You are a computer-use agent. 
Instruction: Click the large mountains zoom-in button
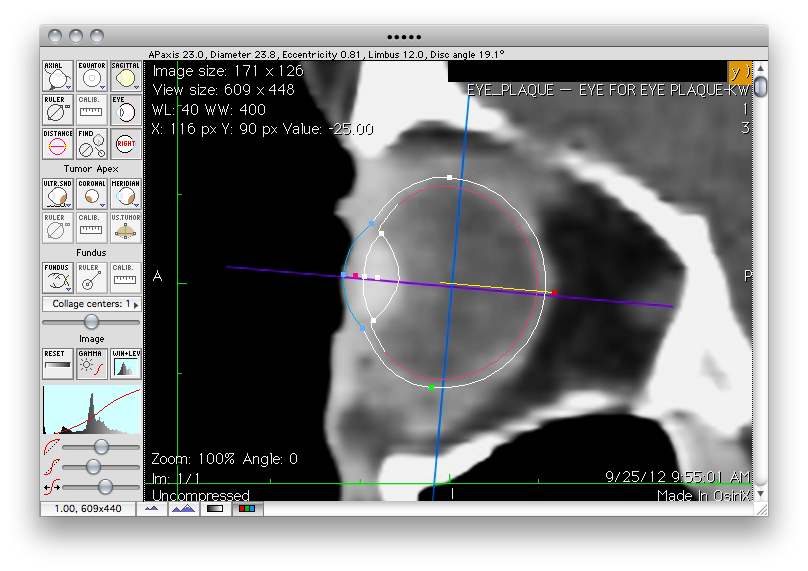(182, 508)
